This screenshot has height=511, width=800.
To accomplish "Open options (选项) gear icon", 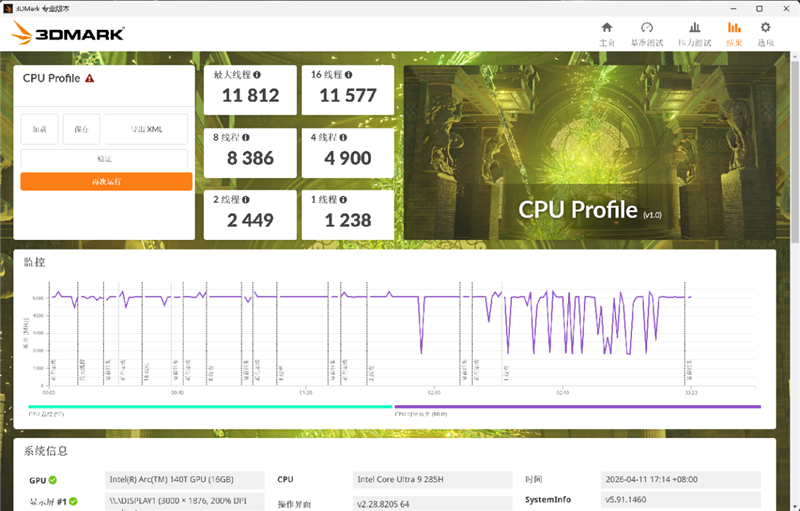I will [x=765, y=28].
